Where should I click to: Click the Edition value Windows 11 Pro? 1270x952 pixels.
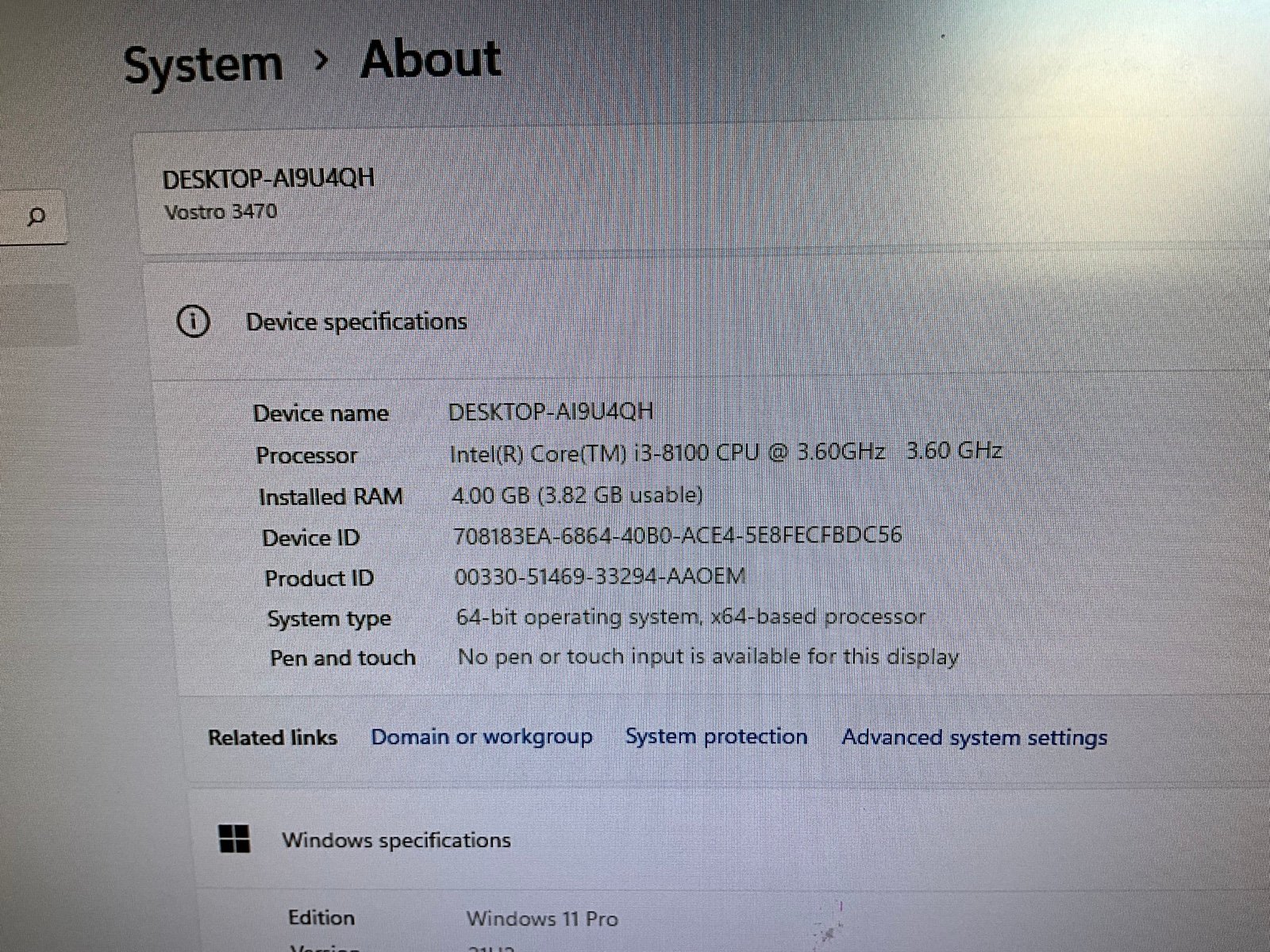[542, 919]
